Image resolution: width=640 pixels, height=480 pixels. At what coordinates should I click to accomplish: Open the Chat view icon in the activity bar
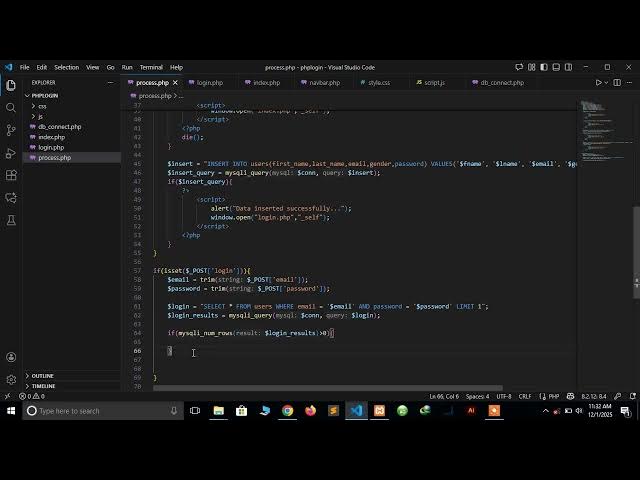[11, 198]
